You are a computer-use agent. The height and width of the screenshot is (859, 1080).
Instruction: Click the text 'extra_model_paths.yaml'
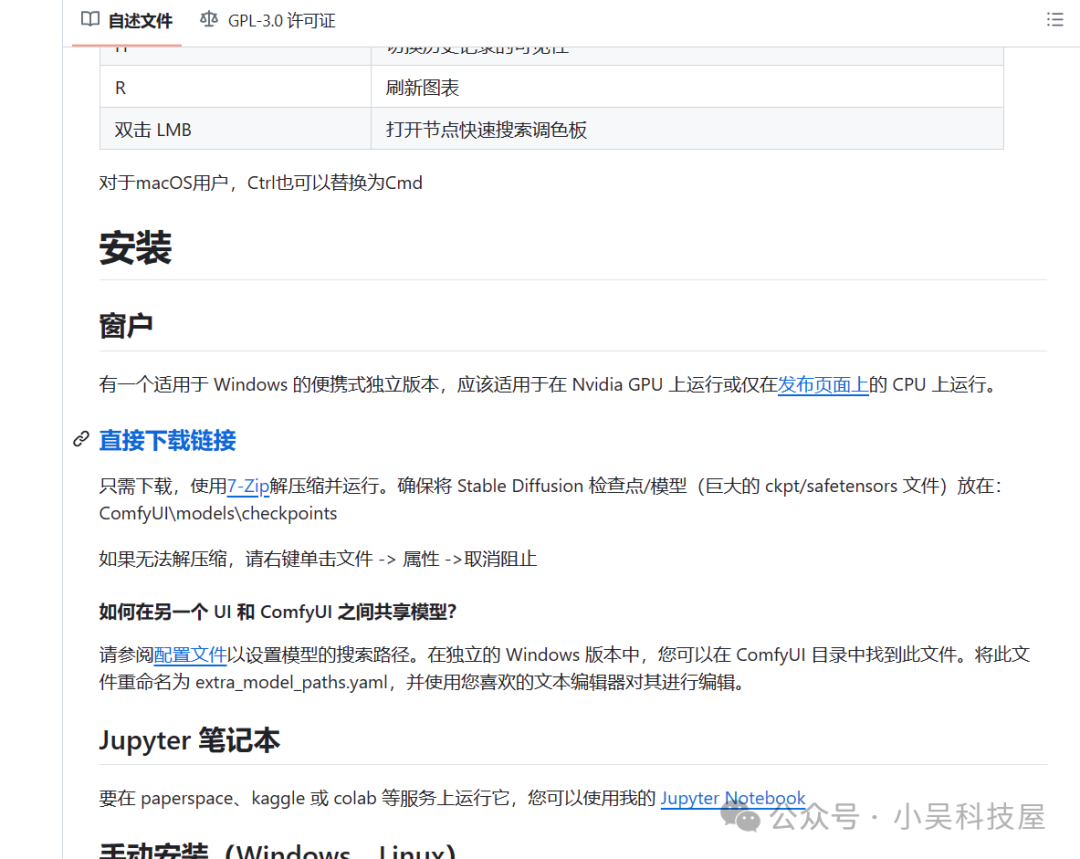[x=291, y=683]
